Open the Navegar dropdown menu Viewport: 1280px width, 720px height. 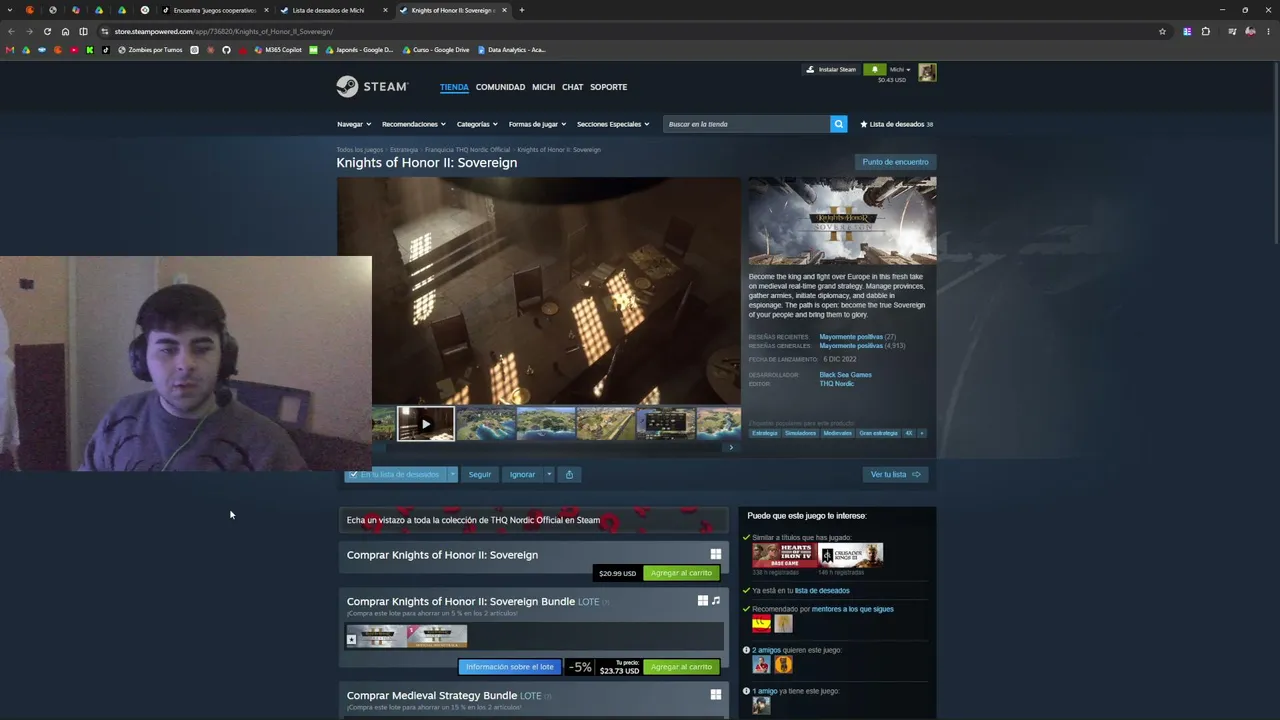tap(354, 124)
